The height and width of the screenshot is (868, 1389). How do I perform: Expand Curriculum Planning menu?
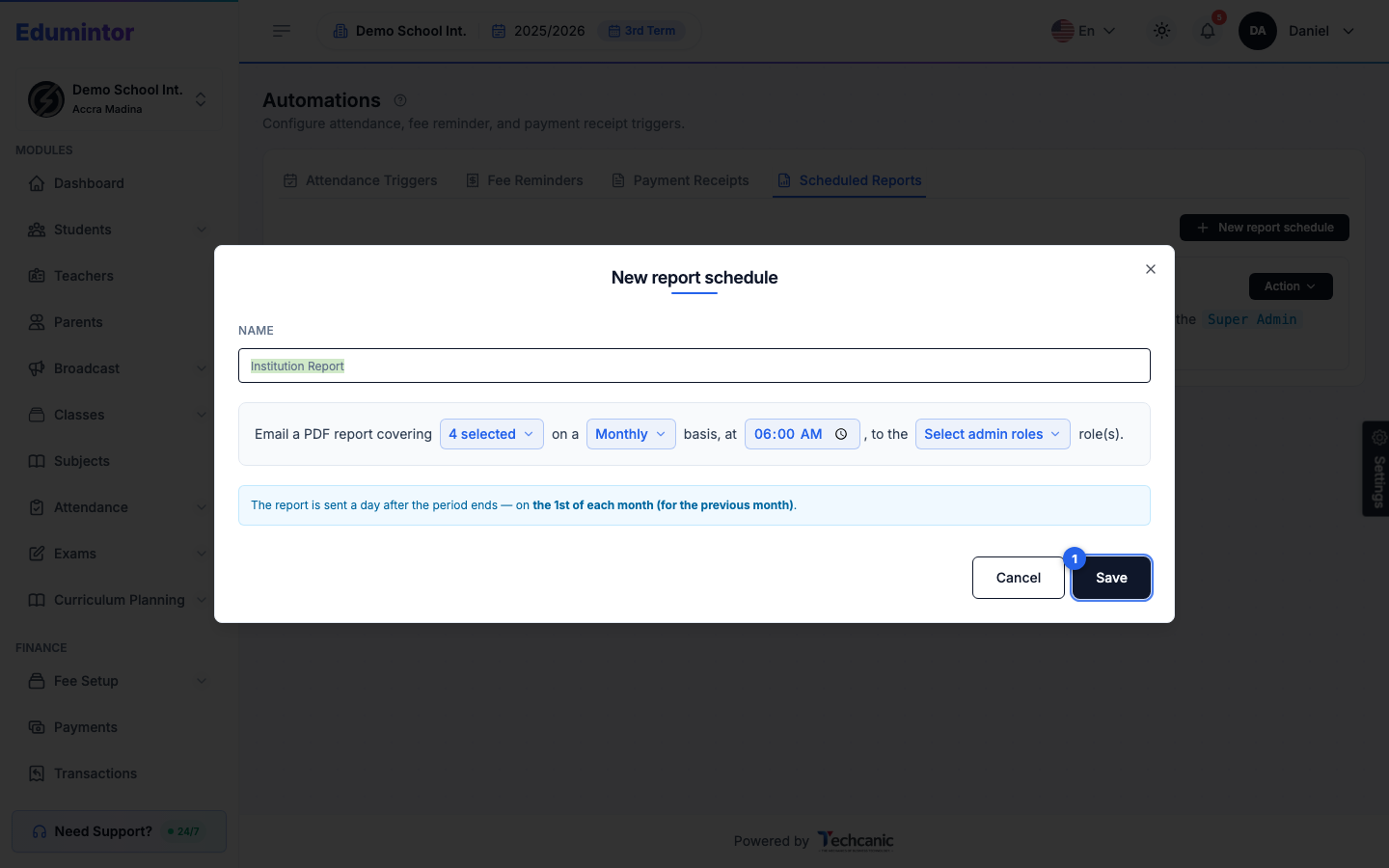120,600
